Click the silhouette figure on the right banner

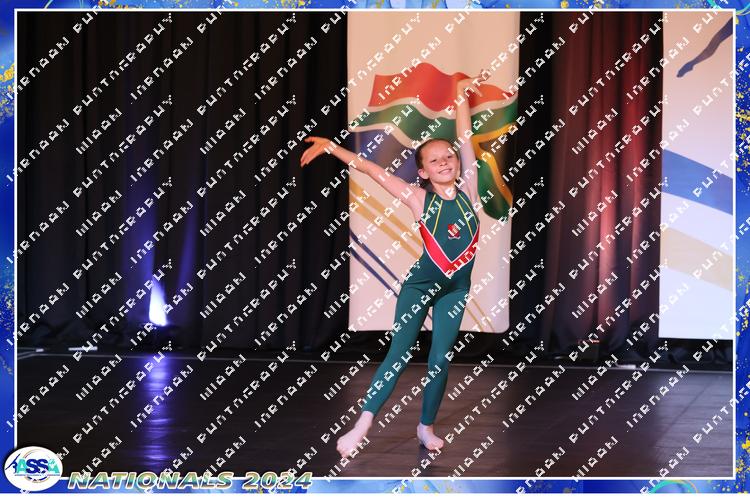[x=706, y=50]
